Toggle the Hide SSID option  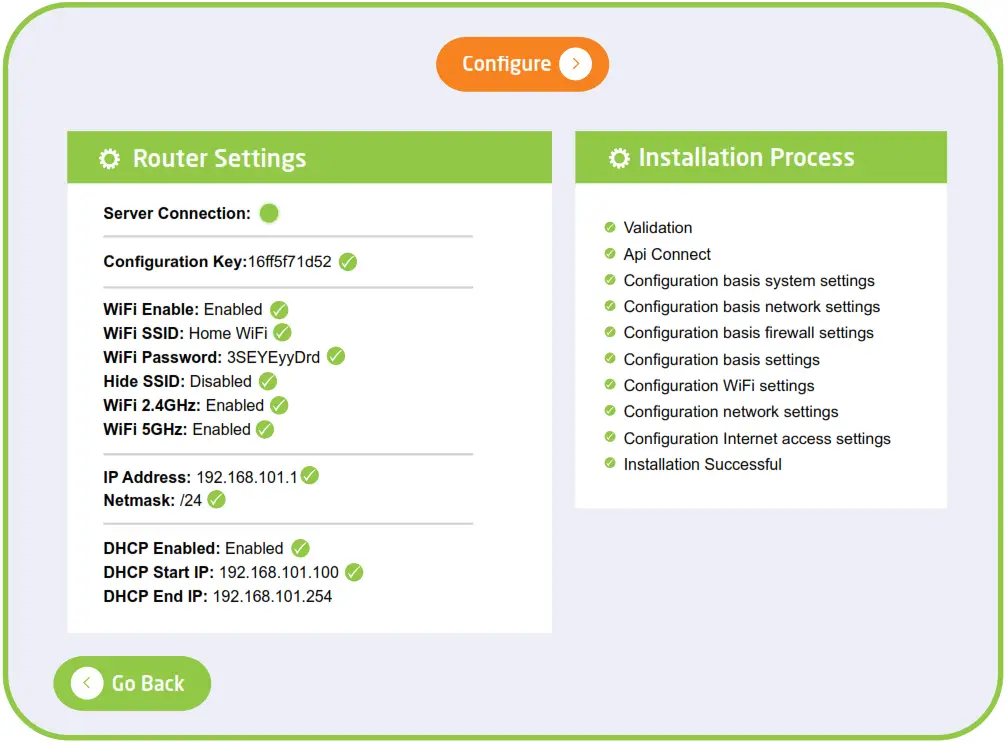[x=267, y=380]
